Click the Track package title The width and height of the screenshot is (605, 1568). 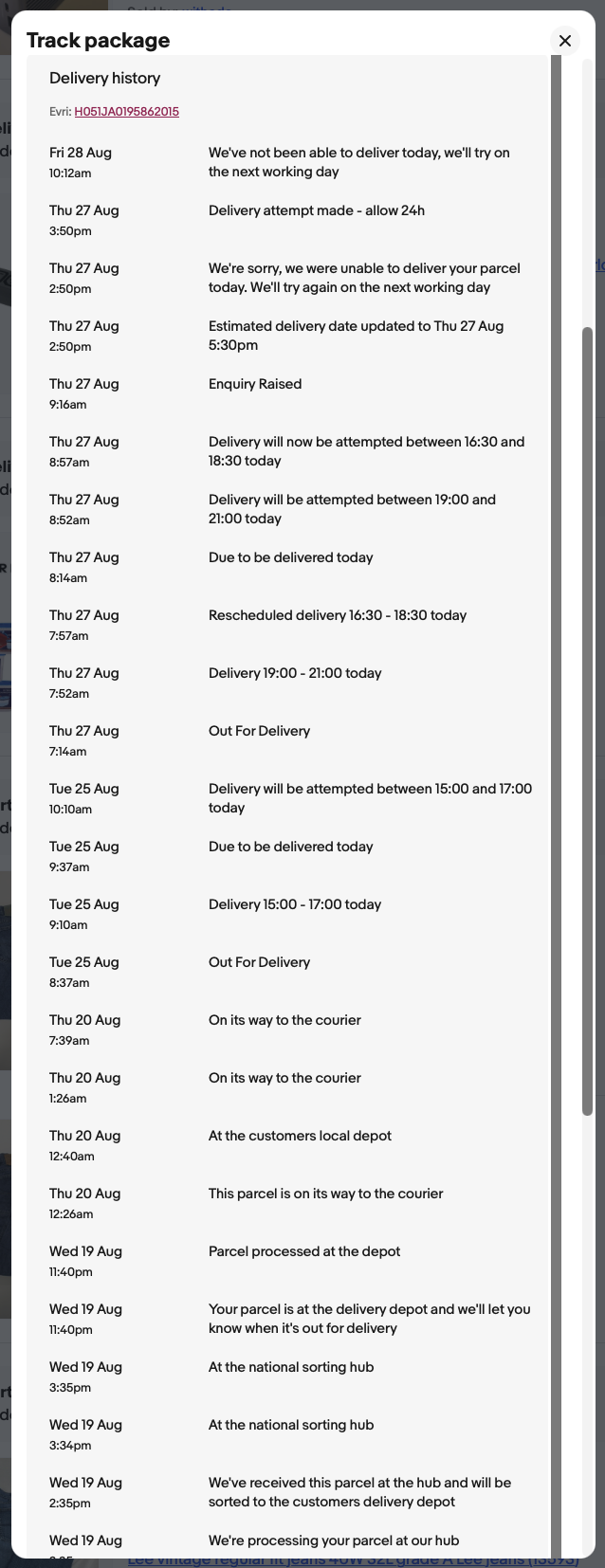pyautogui.click(x=99, y=40)
